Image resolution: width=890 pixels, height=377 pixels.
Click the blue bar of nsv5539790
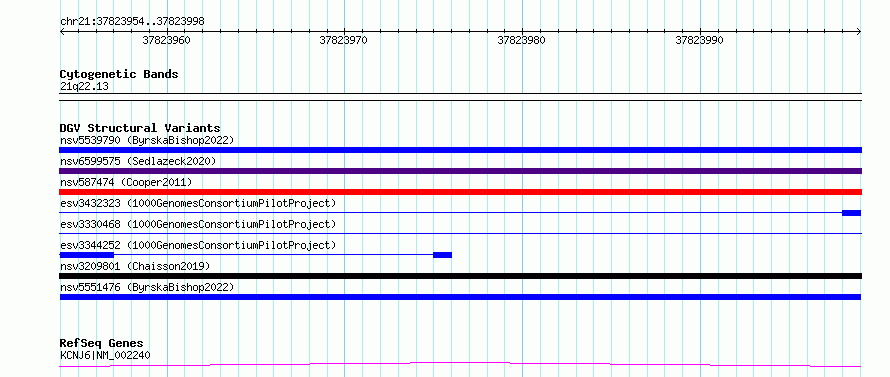[460, 150]
